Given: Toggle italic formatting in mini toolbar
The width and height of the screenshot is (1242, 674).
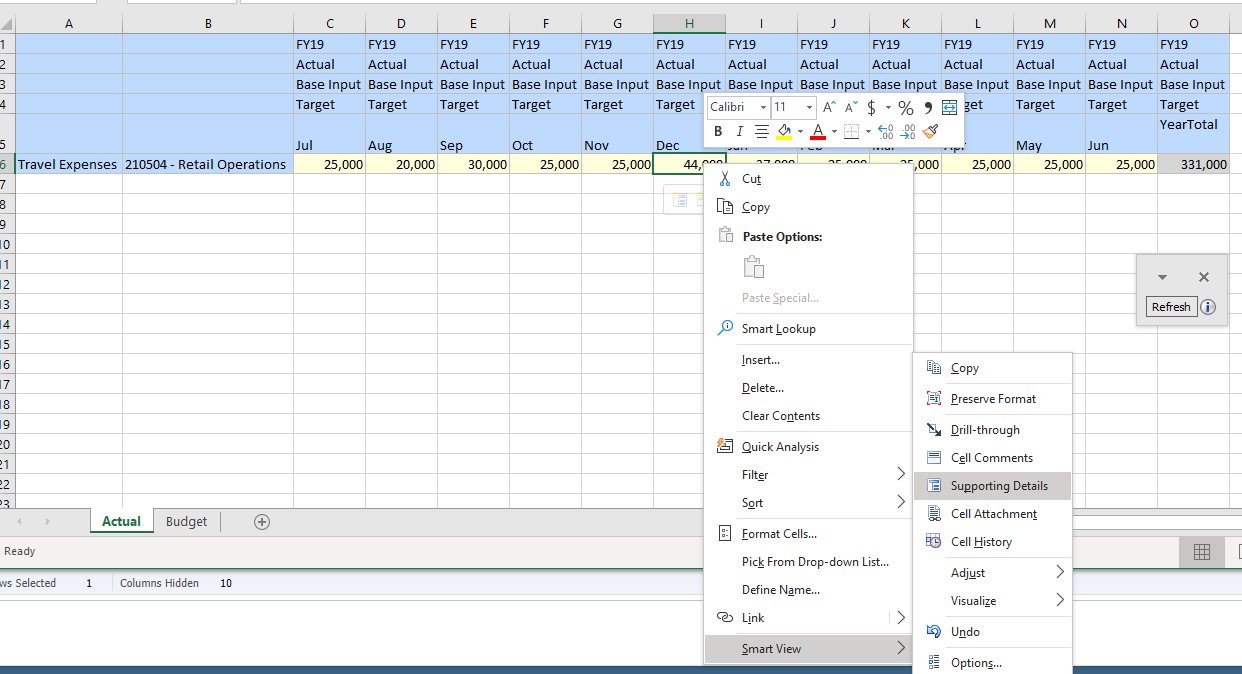Looking at the screenshot, I should tap(740, 131).
